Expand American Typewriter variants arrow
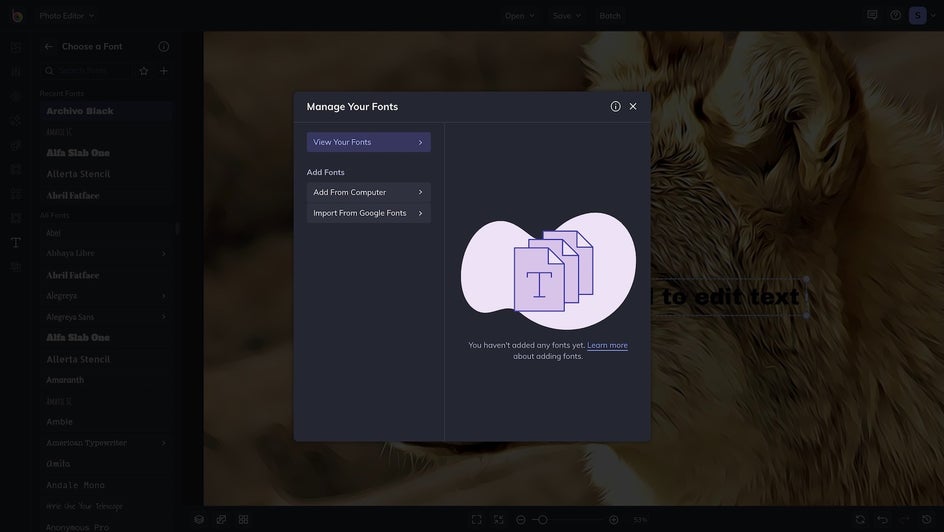 click(164, 443)
